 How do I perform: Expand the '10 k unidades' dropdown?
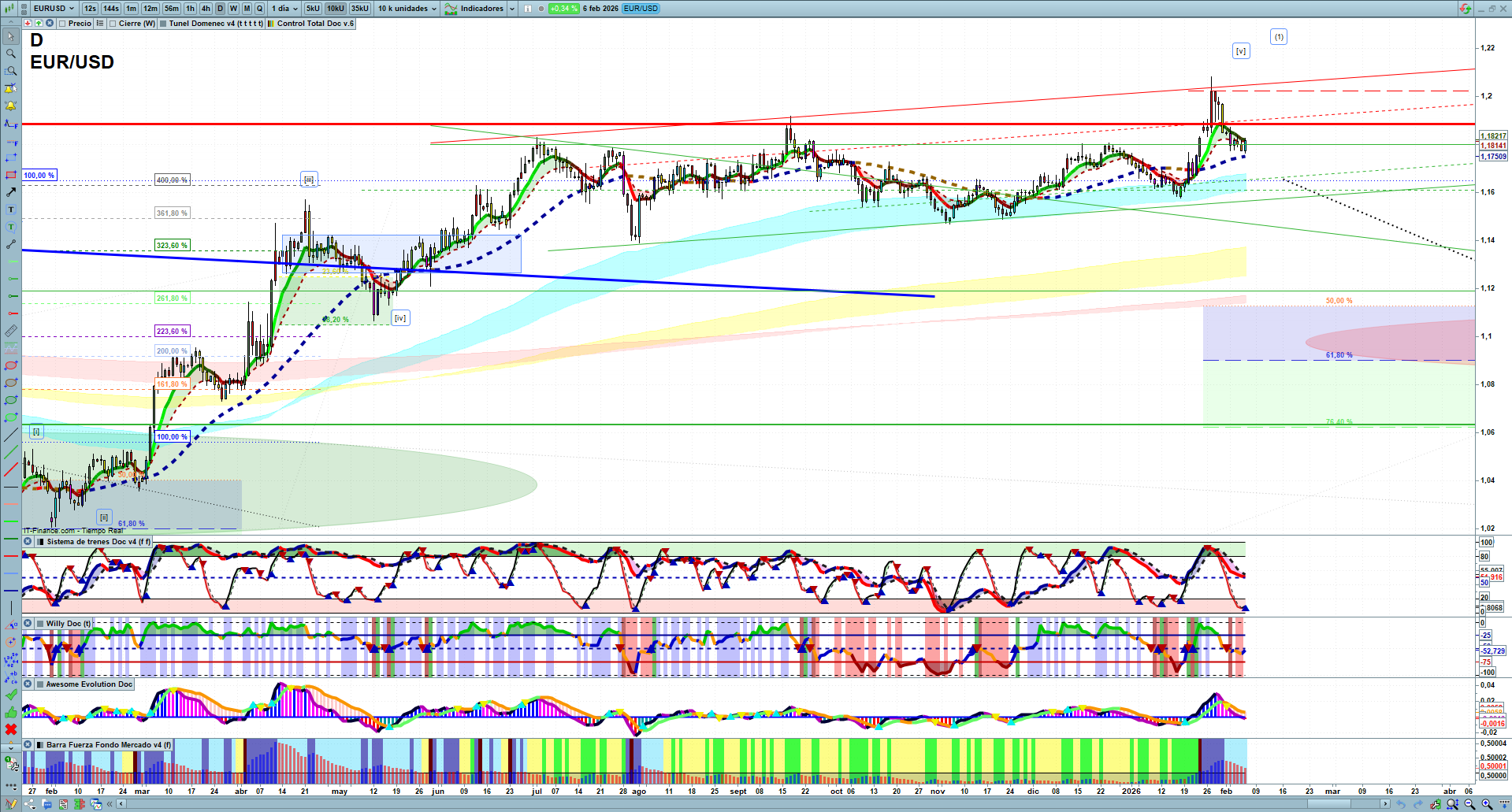click(x=407, y=9)
